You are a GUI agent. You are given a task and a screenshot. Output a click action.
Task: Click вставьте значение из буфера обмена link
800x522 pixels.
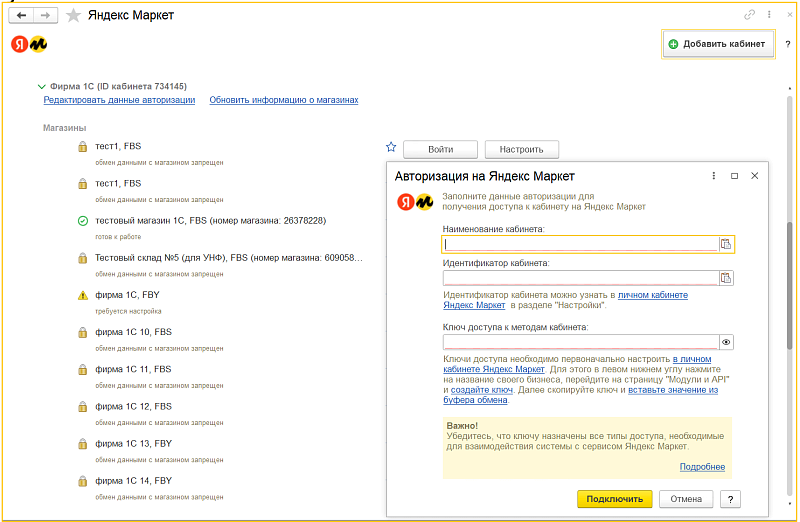[673, 390]
